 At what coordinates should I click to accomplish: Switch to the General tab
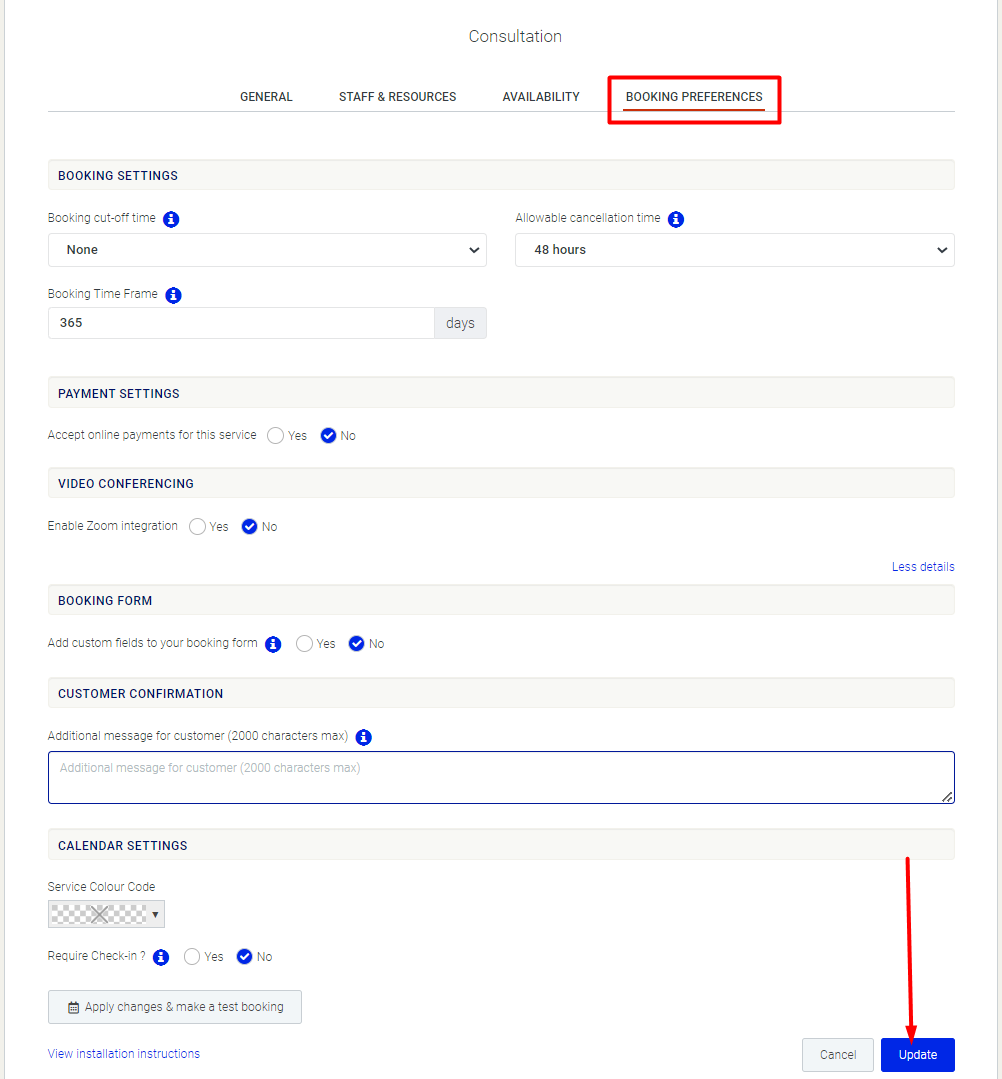[266, 97]
